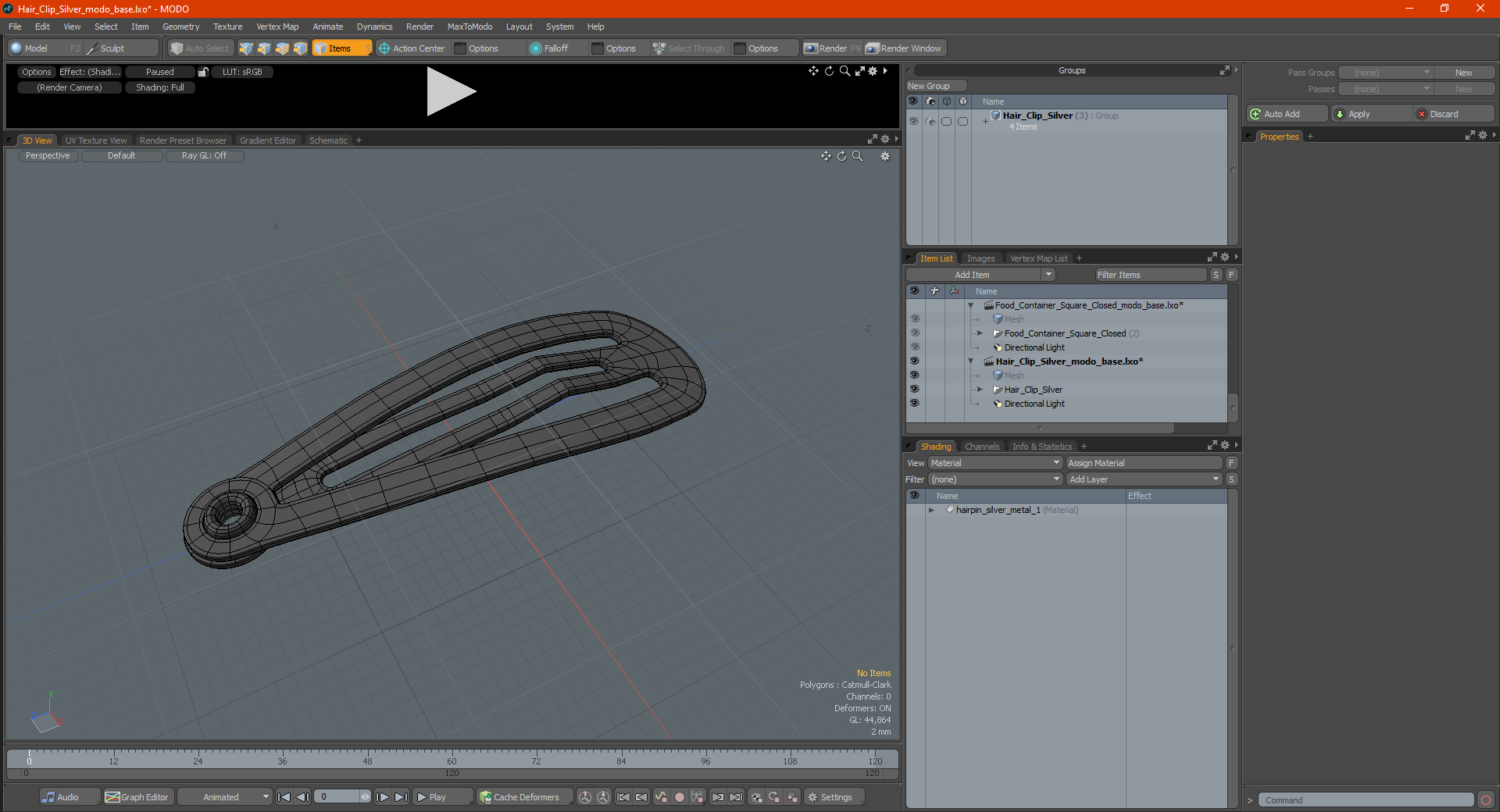
Task: Click the Ray GL: Off button
Action: (205, 156)
